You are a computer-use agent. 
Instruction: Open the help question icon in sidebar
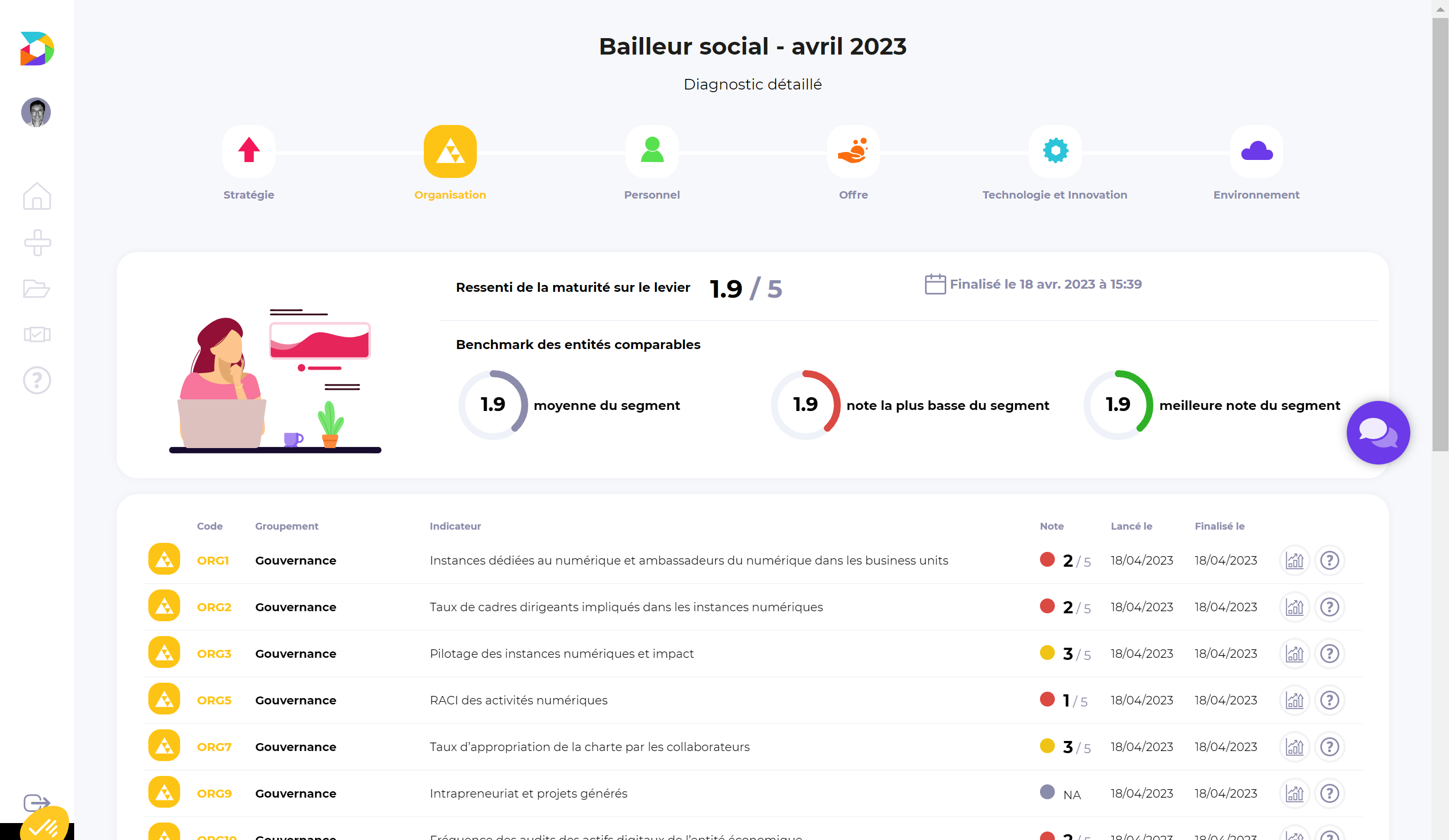37,380
